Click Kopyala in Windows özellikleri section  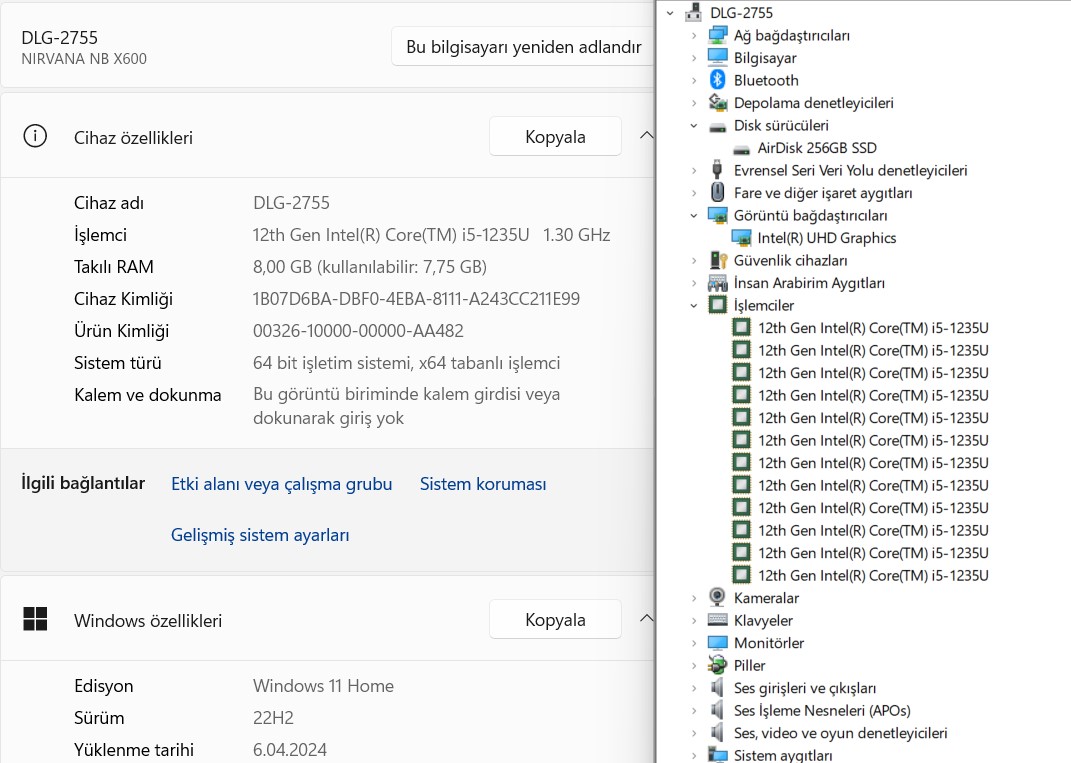click(x=555, y=620)
